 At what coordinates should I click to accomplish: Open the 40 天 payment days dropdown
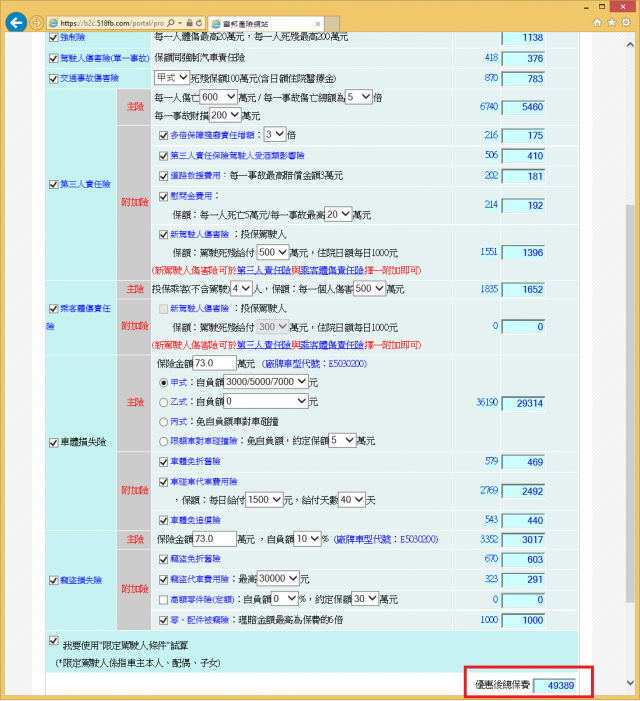tap(351, 499)
